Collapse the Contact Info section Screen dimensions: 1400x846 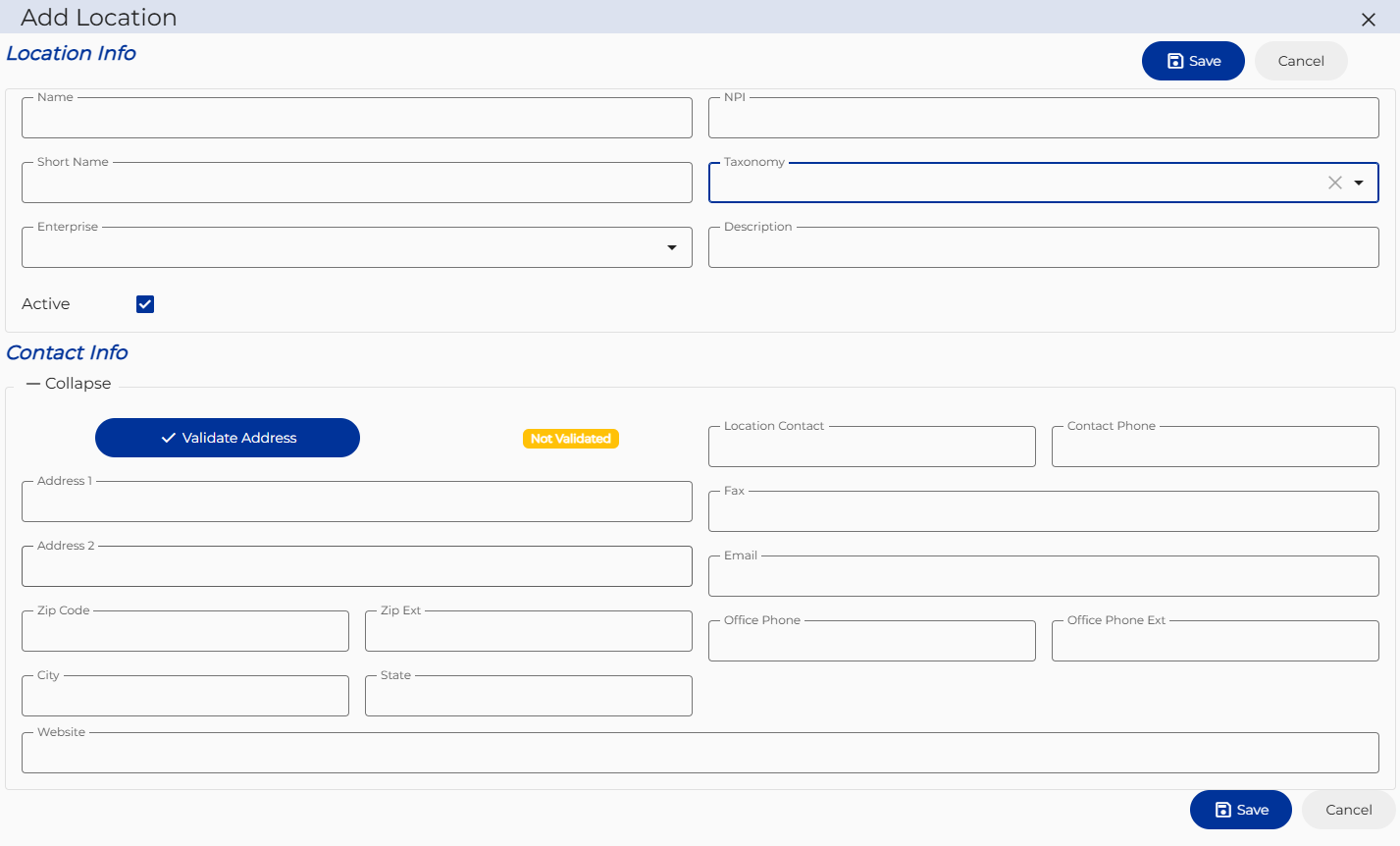tap(69, 384)
